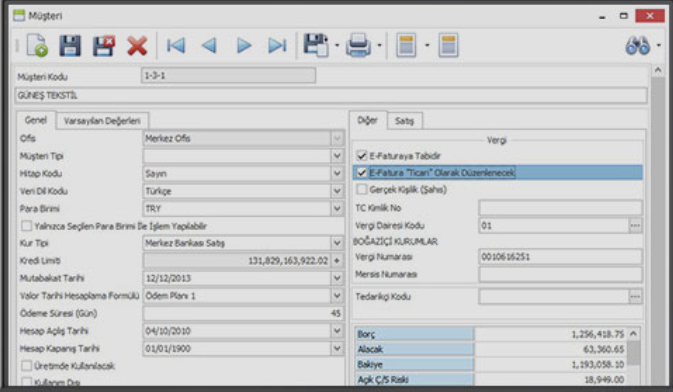
Task: Open the save-as dropdown arrow
Action: coord(337,46)
